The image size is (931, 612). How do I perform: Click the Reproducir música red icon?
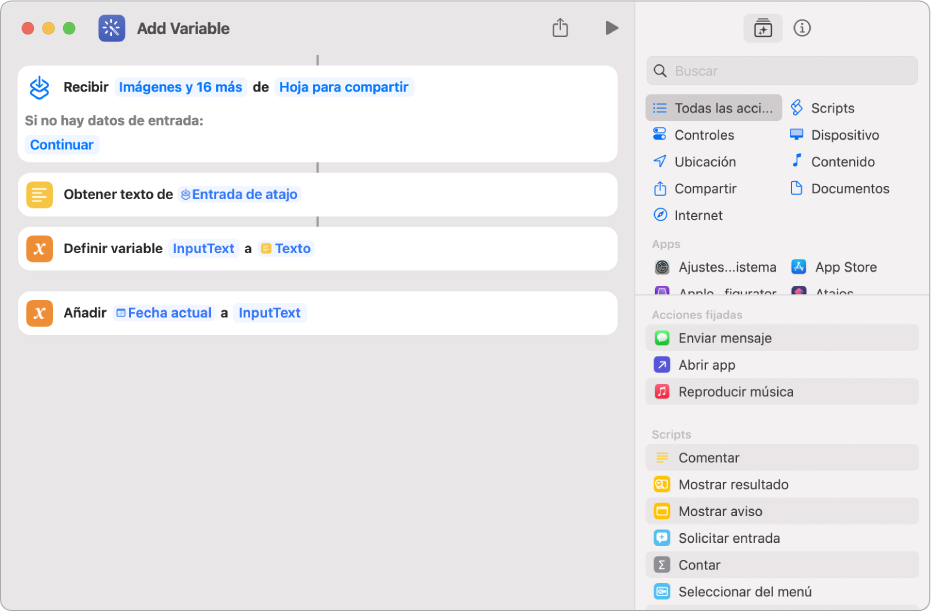point(661,392)
